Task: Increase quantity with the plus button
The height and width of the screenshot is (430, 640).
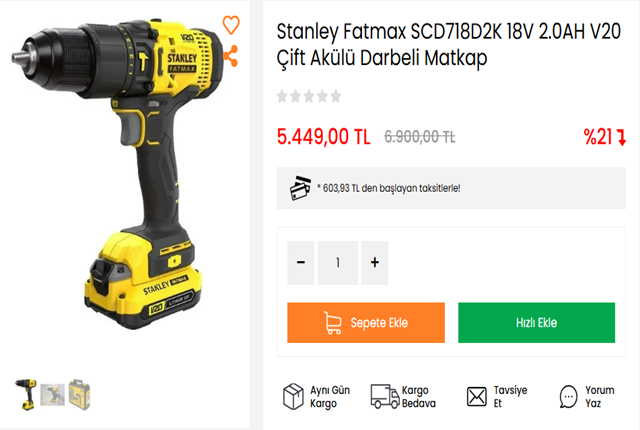Action: [375, 262]
